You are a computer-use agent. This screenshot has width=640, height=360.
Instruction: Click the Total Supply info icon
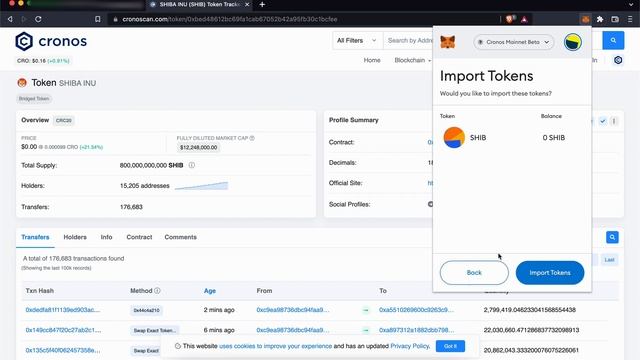pyautogui.click(x=191, y=165)
